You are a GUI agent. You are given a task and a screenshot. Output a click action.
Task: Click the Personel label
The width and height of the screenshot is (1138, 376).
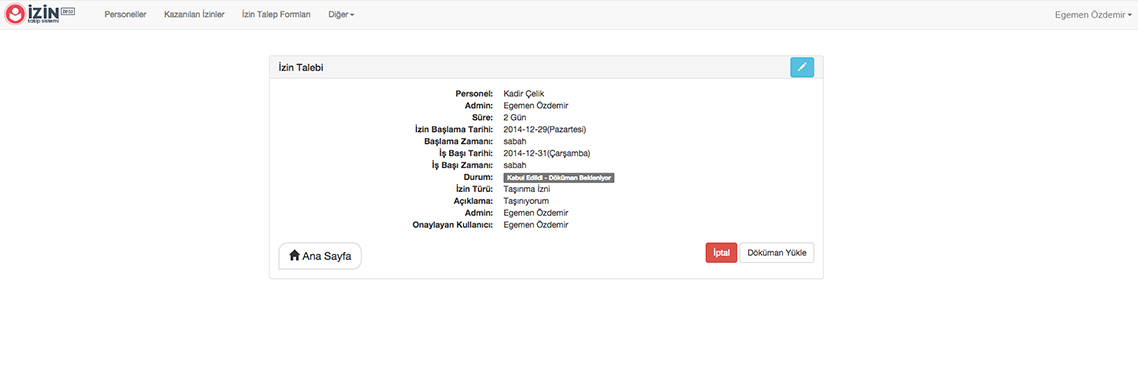[475, 94]
